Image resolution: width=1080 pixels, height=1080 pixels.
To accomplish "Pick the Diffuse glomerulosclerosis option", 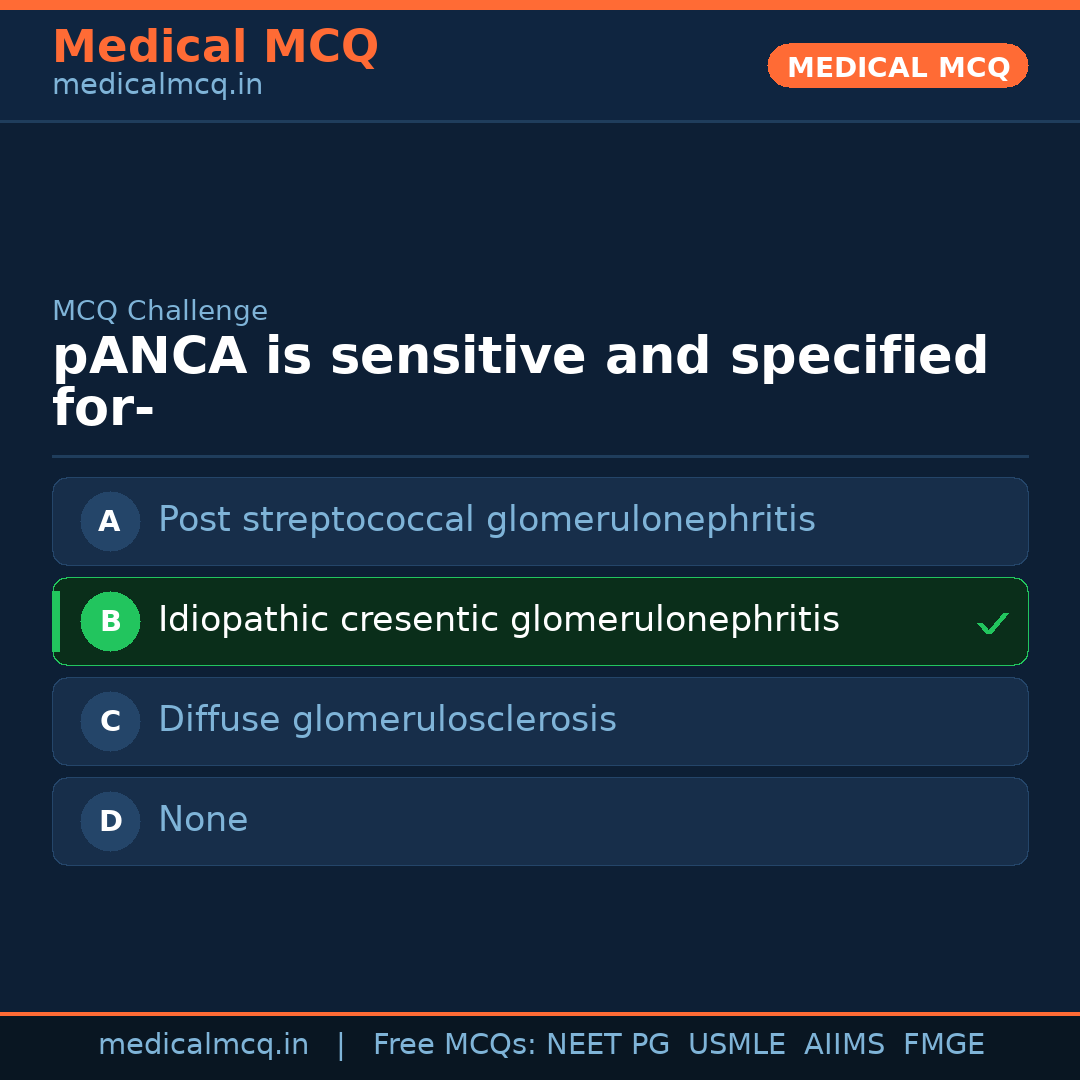I will point(387,720).
